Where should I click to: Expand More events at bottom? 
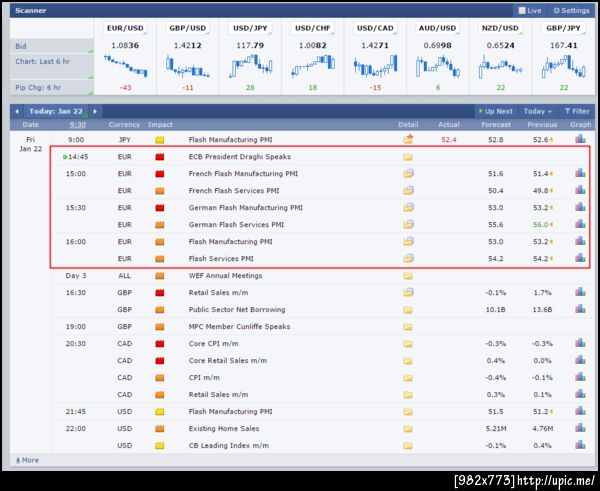(27, 460)
